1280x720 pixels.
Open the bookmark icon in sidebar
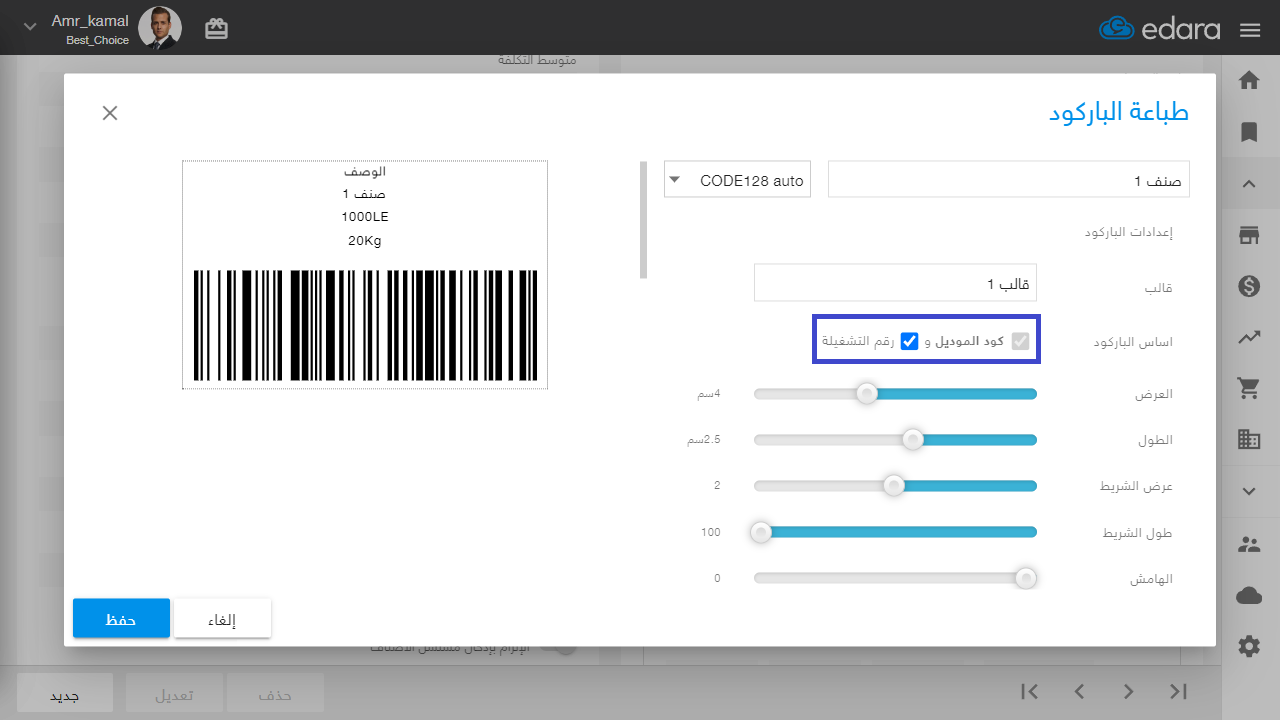[1248, 132]
